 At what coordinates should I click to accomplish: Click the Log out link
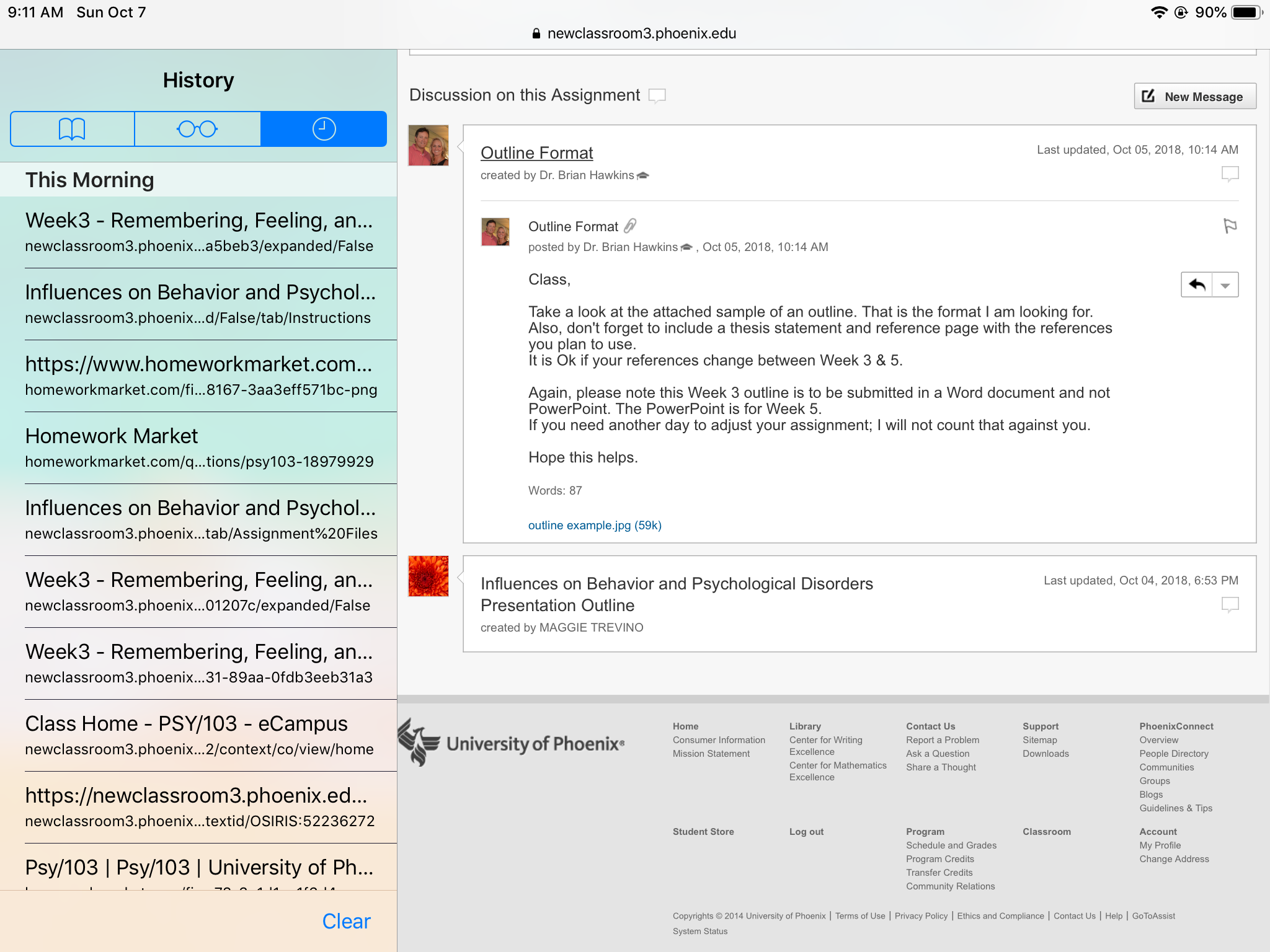click(x=806, y=832)
